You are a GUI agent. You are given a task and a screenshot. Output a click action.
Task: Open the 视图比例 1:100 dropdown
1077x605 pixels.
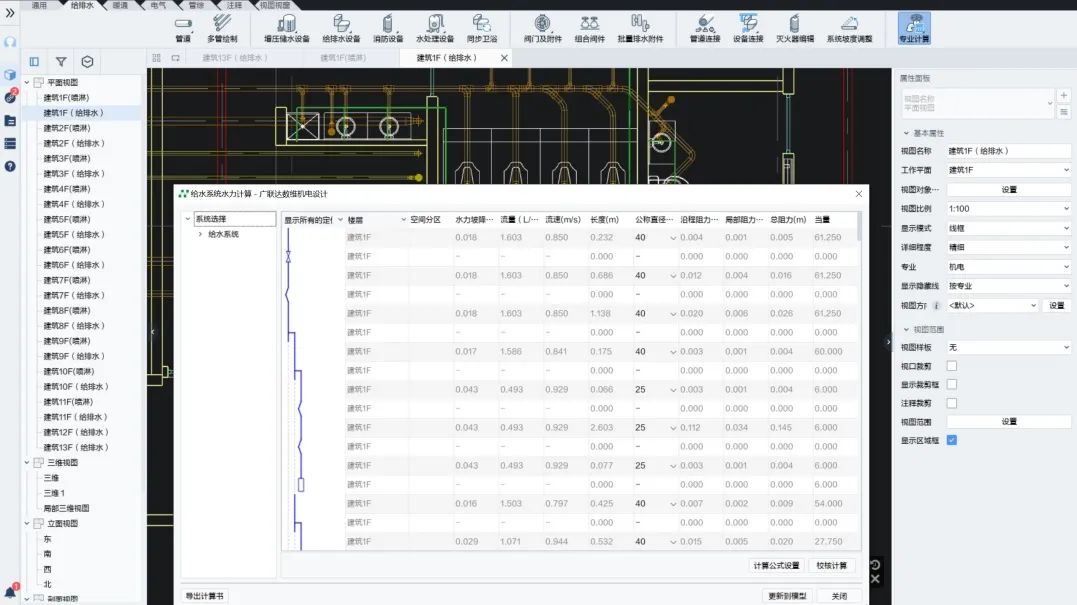[x=1008, y=209]
